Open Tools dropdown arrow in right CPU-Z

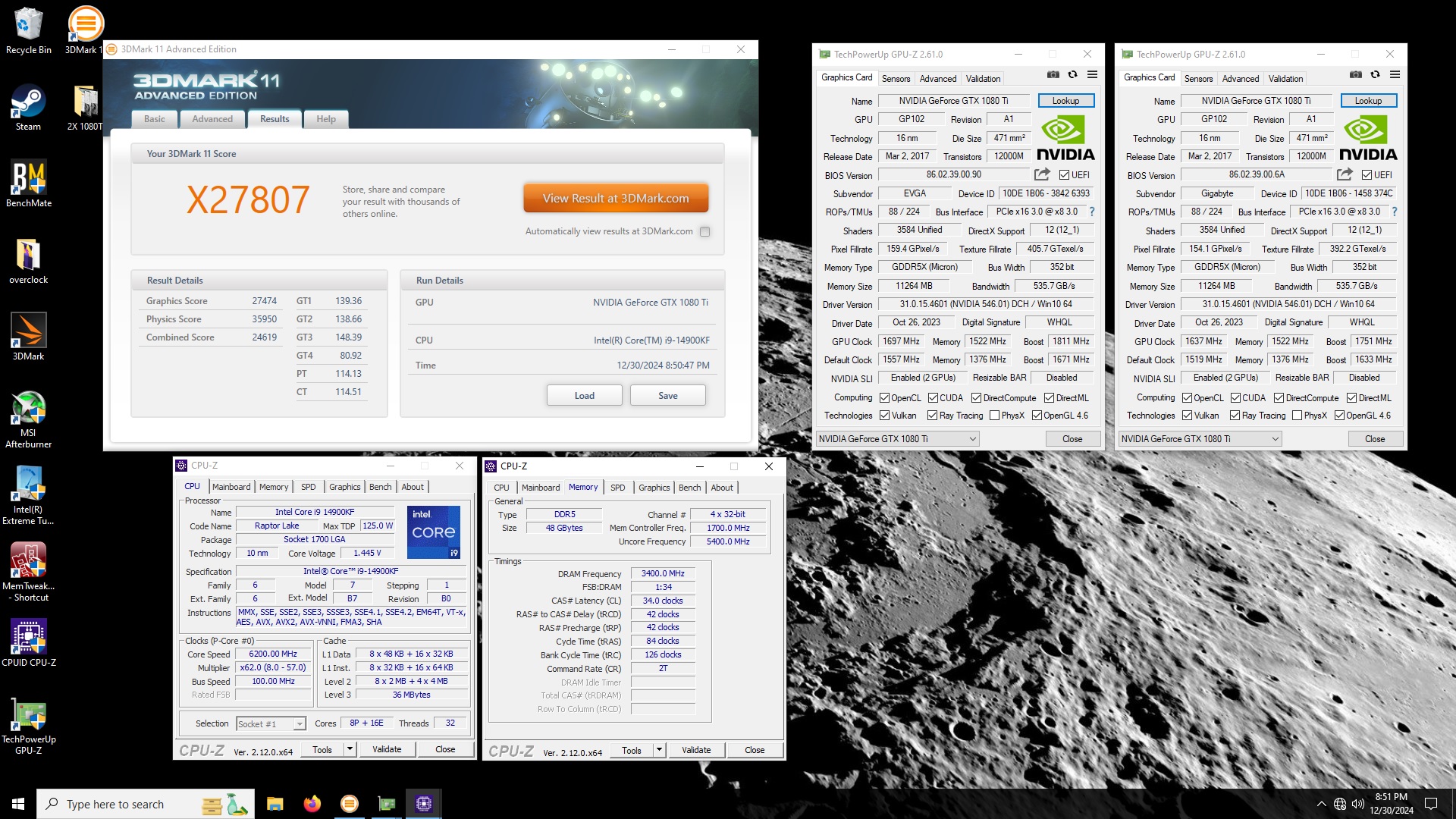point(659,750)
